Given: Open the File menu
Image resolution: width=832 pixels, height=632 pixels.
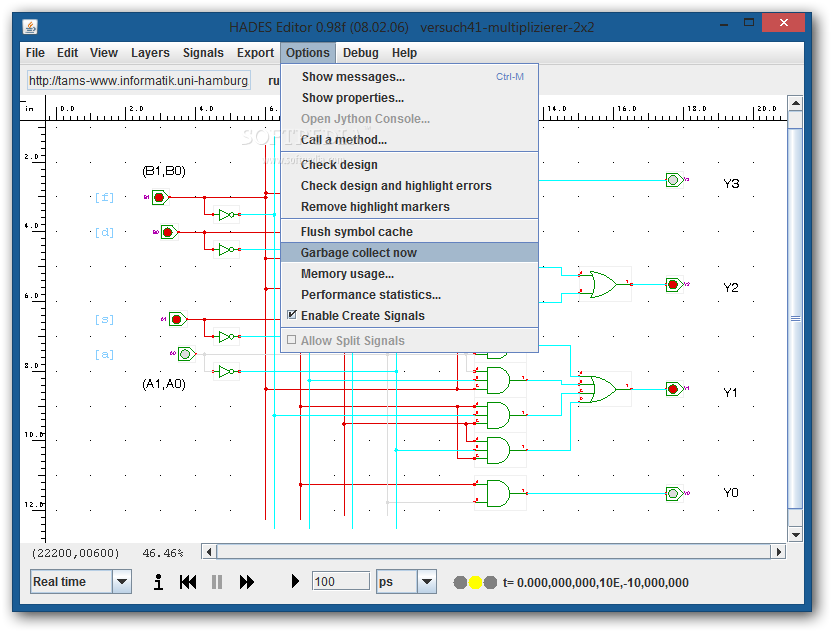Looking at the screenshot, I should (35, 53).
